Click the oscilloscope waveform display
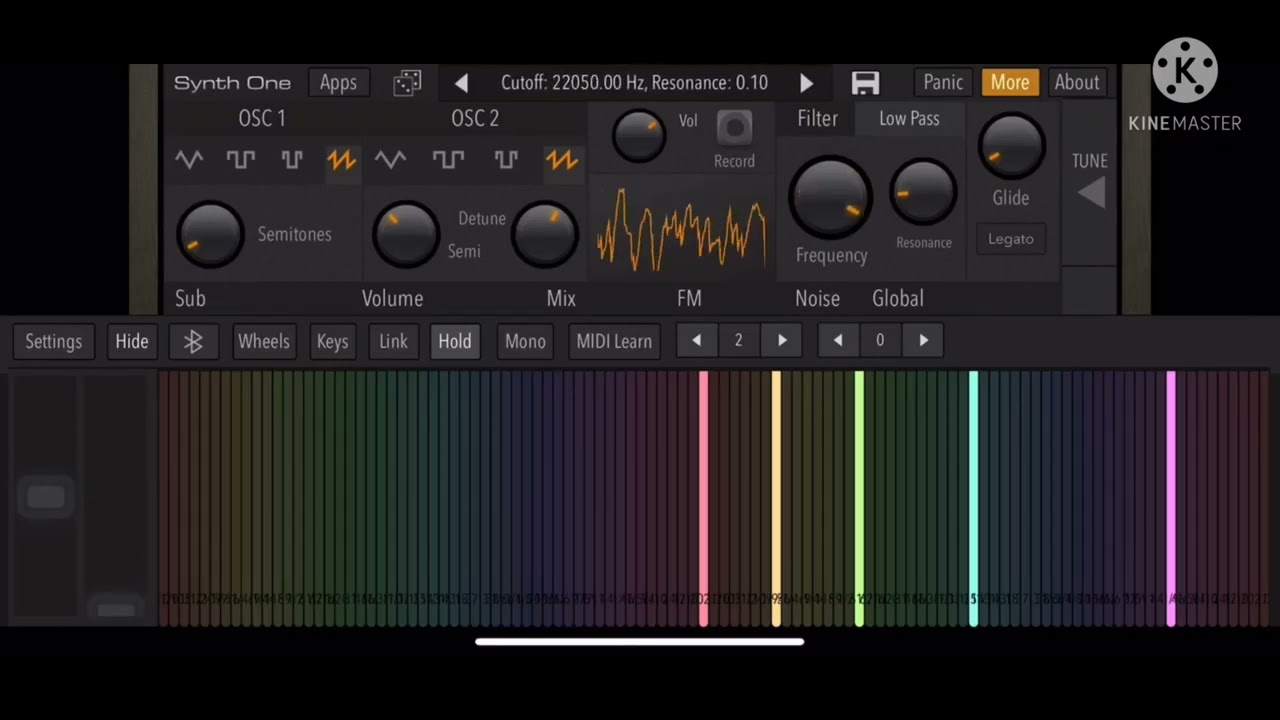 pyautogui.click(x=682, y=228)
